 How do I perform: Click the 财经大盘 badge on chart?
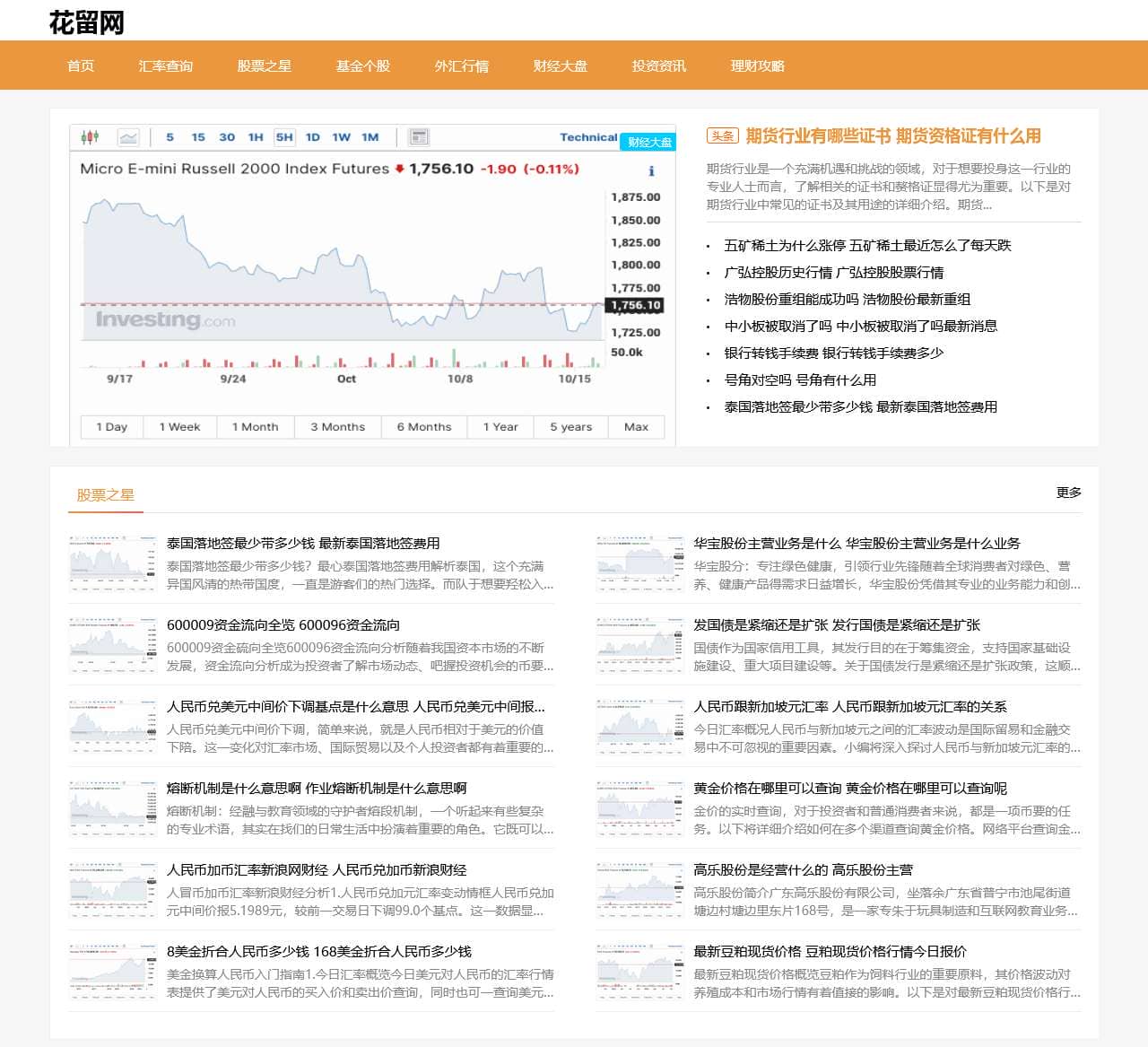(648, 142)
